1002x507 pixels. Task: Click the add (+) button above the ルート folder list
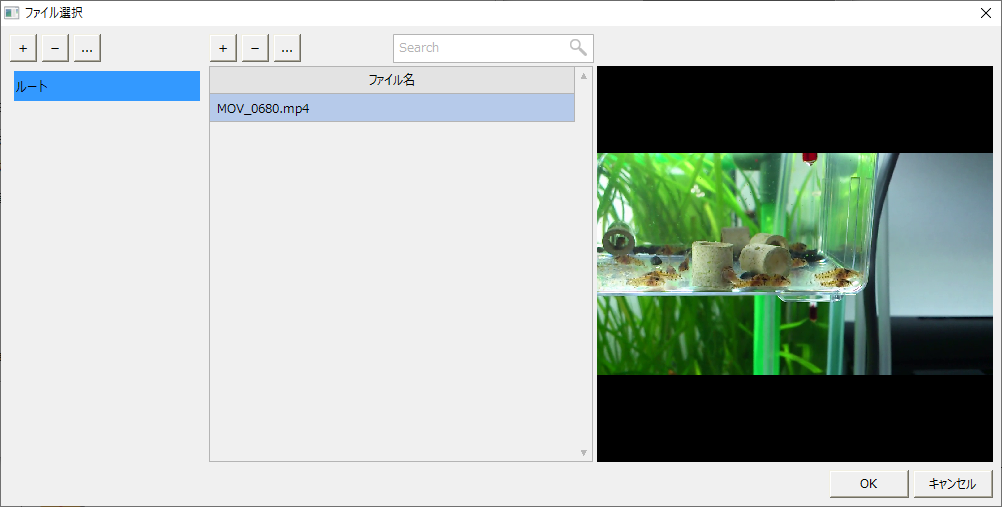pos(23,48)
